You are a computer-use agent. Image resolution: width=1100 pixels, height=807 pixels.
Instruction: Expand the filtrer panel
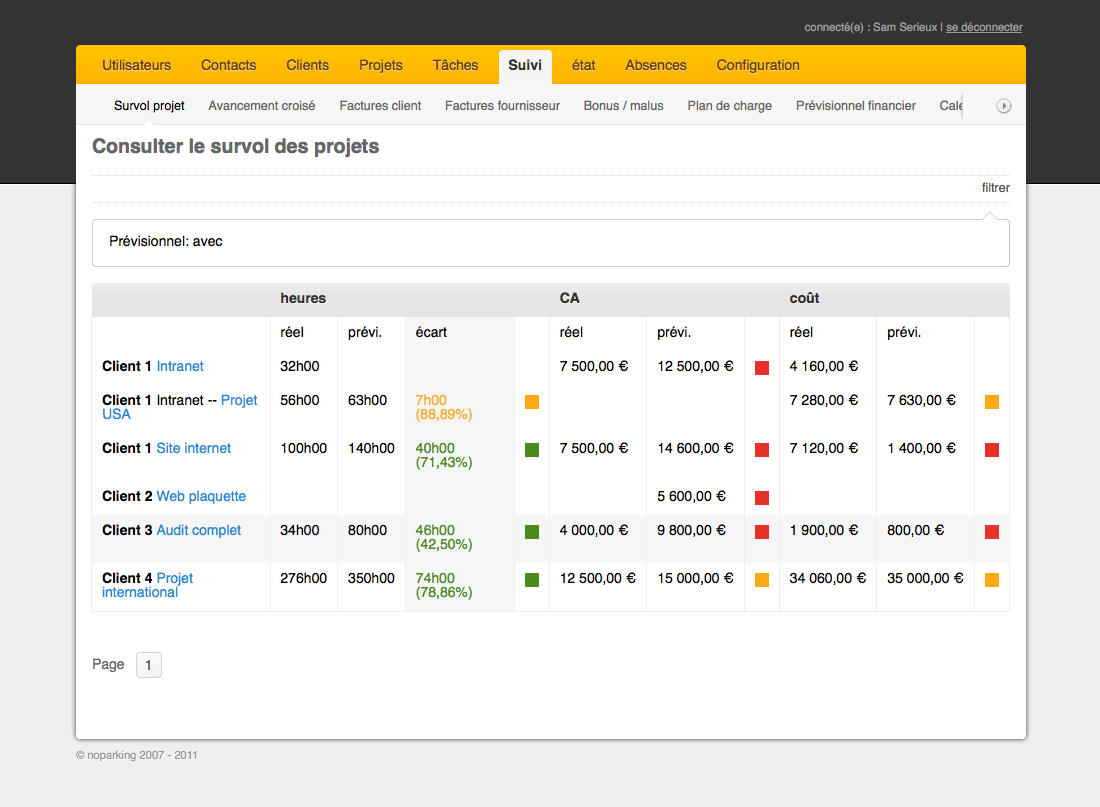click(995, 187)
